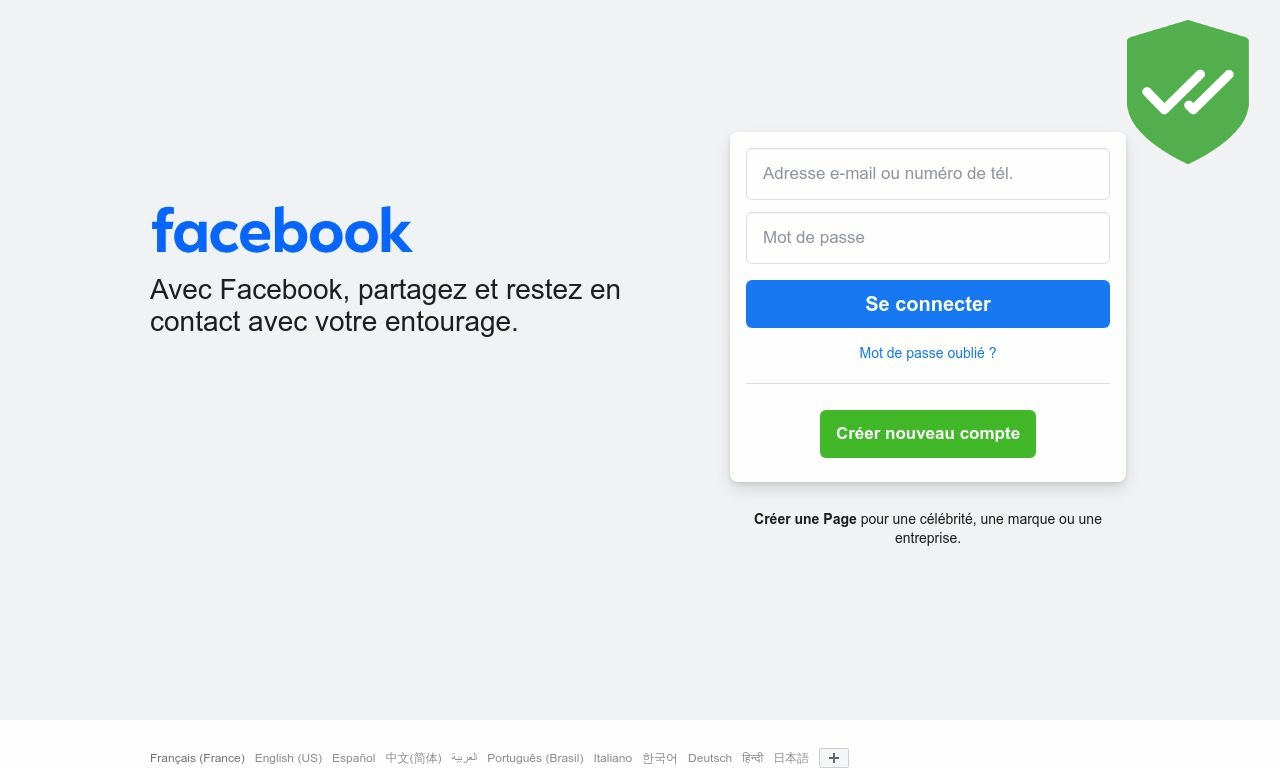Switch language to Deutsch

710,758
